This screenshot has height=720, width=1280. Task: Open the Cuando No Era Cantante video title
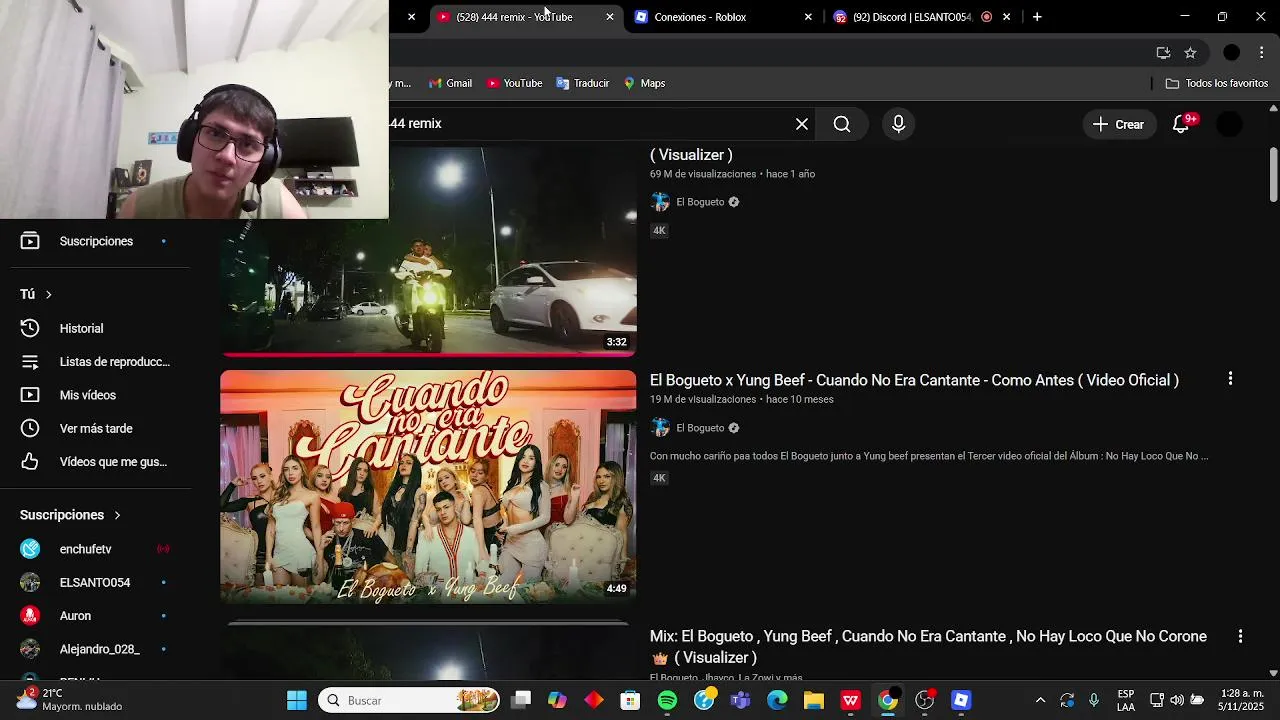point(914,380)
